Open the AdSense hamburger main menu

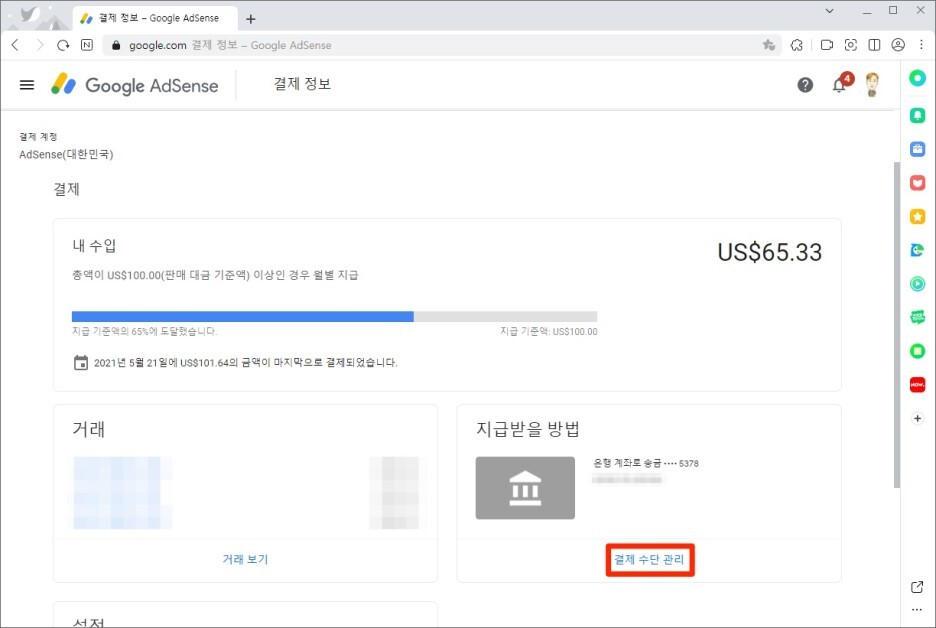pyautogui.click(x=27, y=85)
